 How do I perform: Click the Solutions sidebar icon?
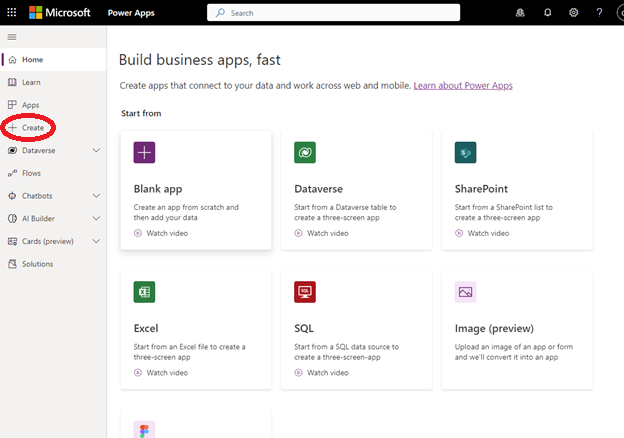(12, 264)
